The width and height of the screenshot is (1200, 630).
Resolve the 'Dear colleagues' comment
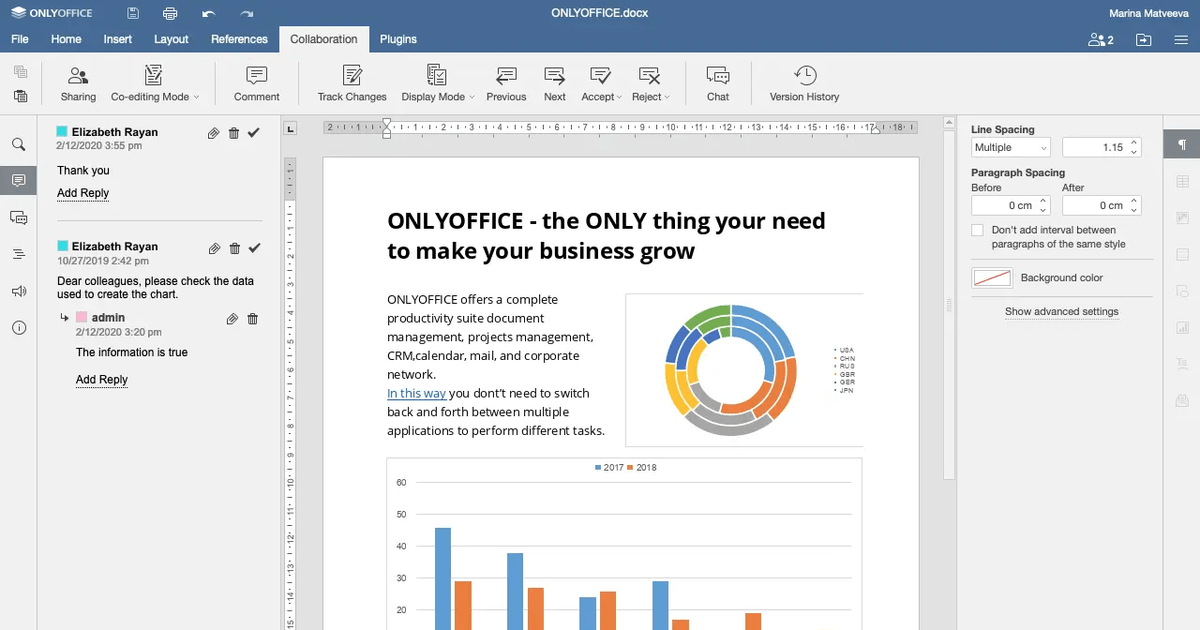pyautogui.click(x=254, y=248)
